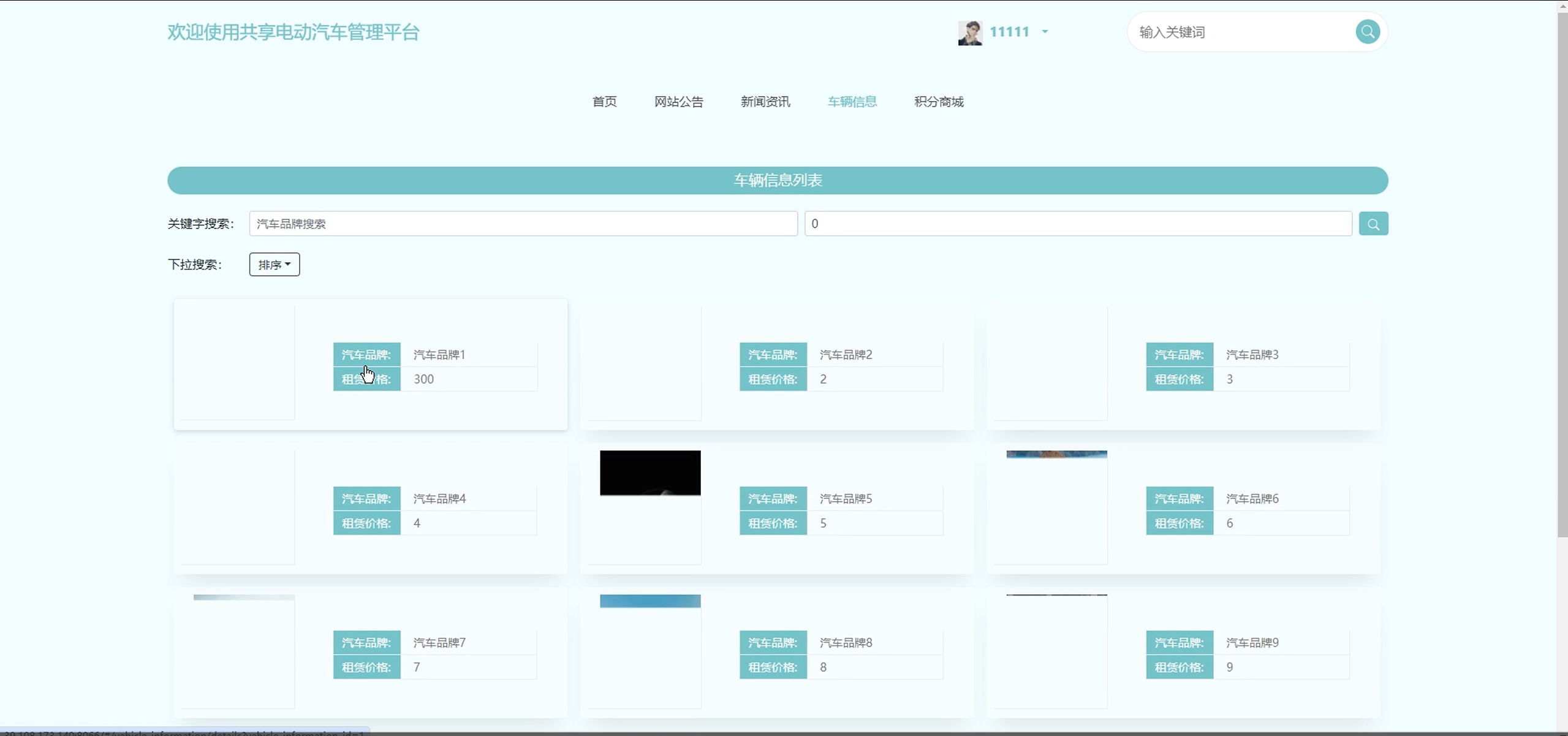This screenshot has height=736, width=1568.
Task: Open the 排序 sort dropdown
Action: click(274, 264)
